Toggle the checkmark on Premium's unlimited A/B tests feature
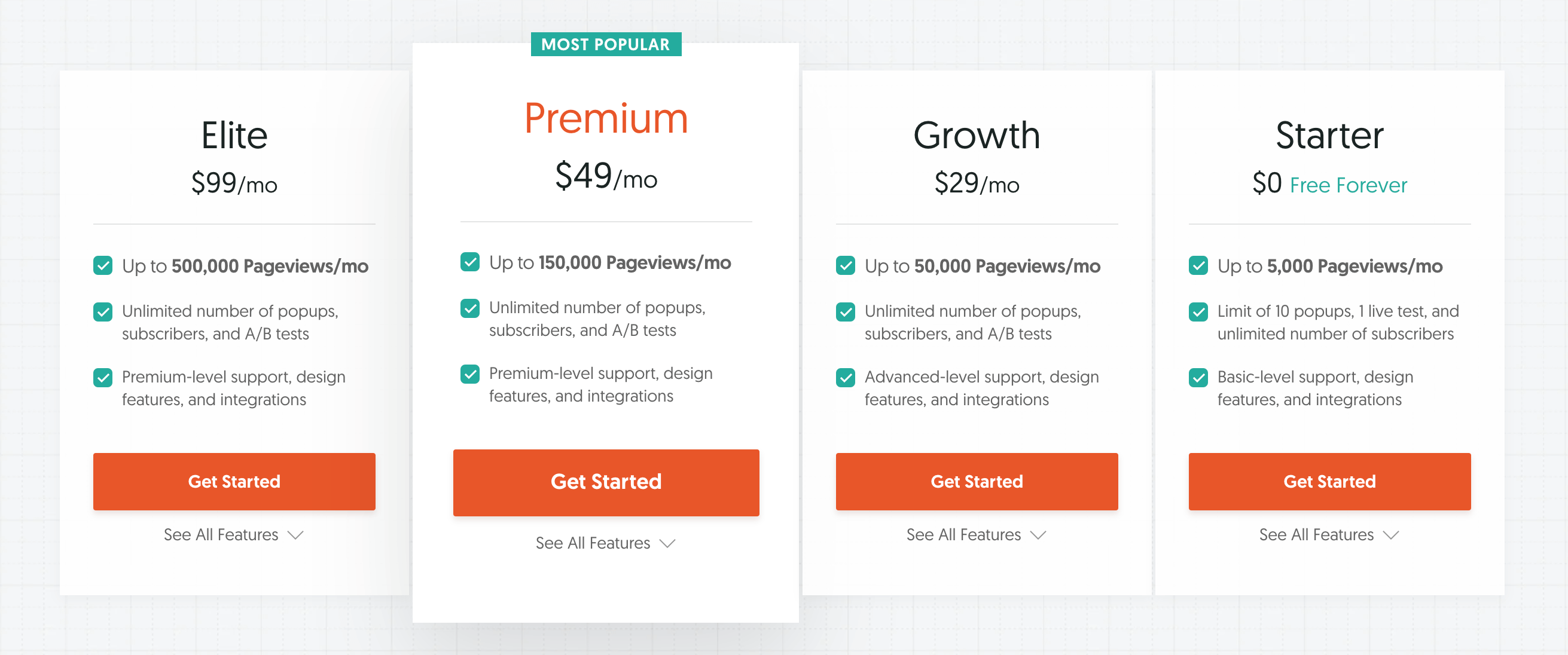 tap(470, 309)
